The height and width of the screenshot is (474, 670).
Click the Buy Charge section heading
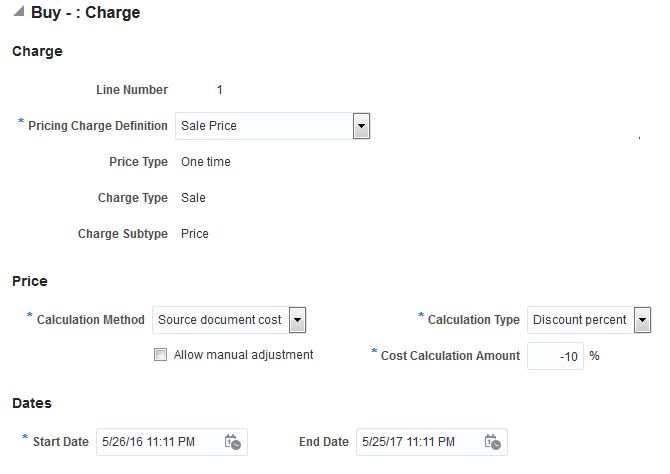pos(86,13)
